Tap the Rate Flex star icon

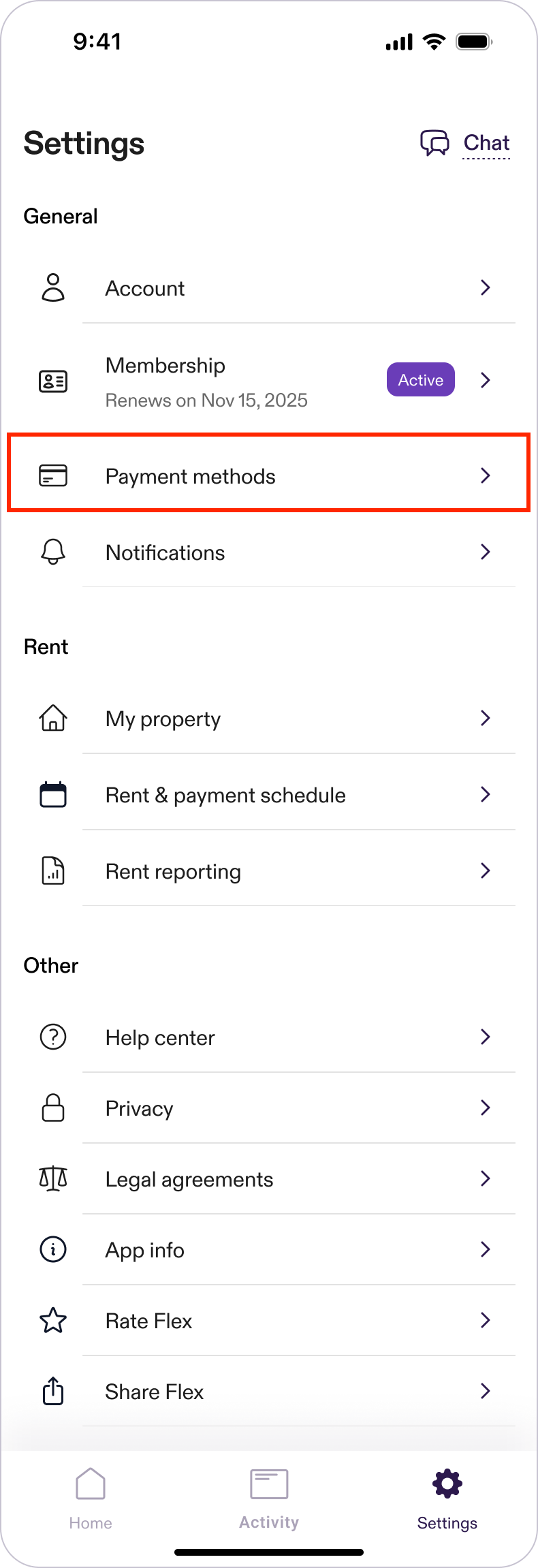[x=53, y=1321]
